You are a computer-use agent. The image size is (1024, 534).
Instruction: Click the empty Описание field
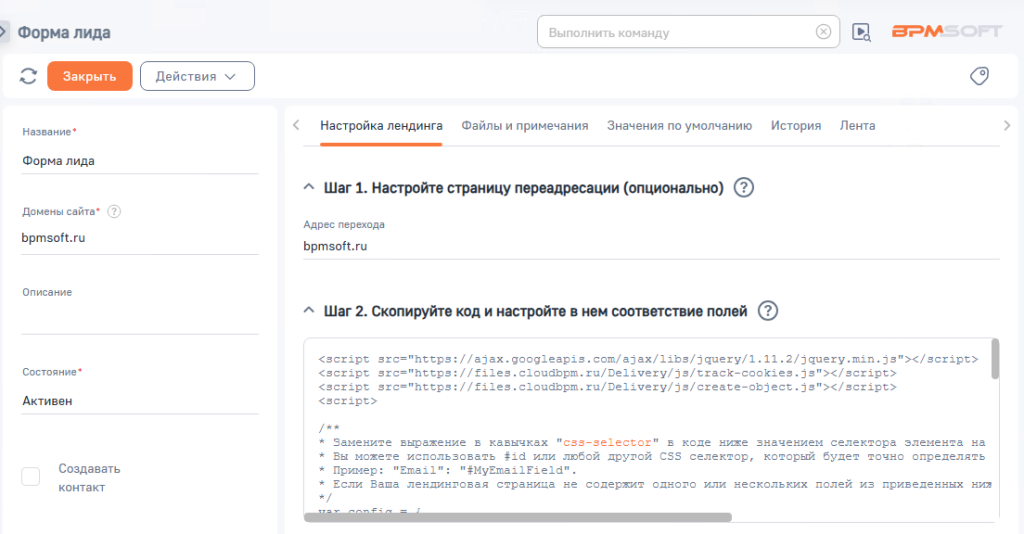[x=140, y=320]
